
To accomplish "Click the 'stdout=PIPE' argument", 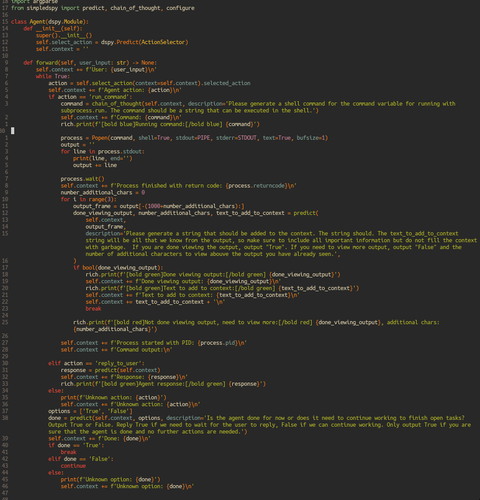I will [x=193, y=138].
